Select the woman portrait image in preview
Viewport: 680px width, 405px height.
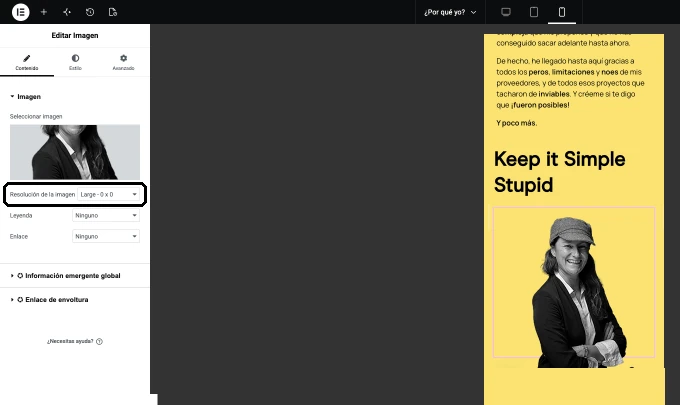click(x=574, y=283)
